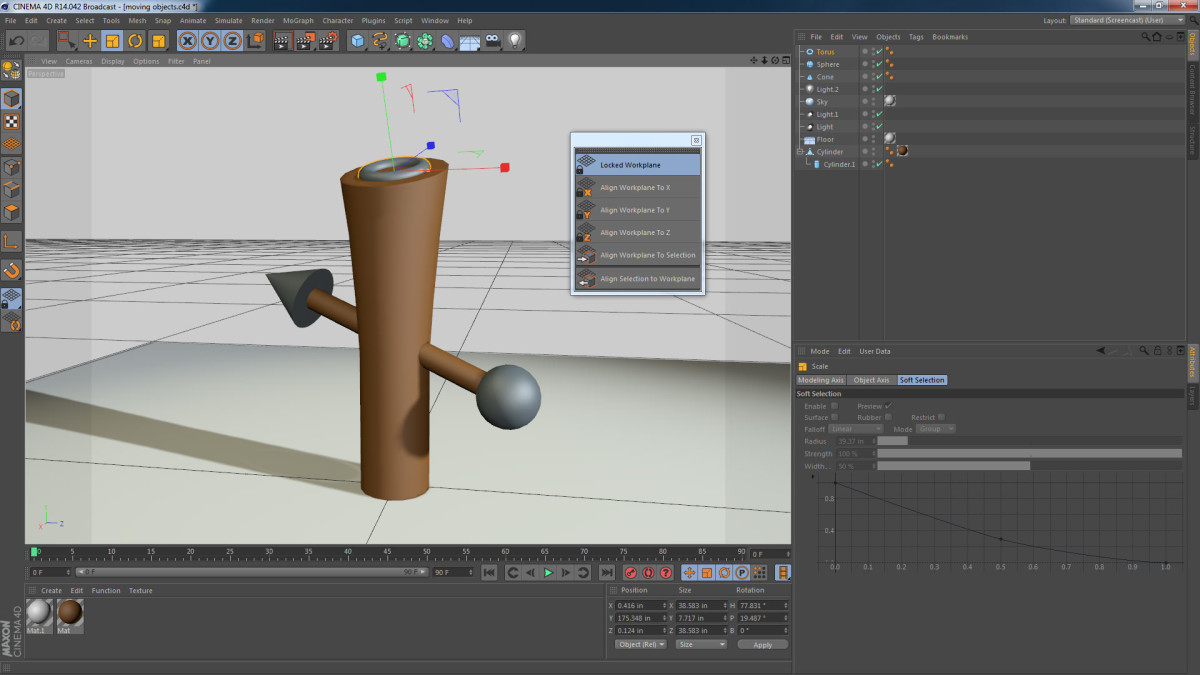
Task: Open the Falloff Linear dropdown
Action: (x=854, y=429)
